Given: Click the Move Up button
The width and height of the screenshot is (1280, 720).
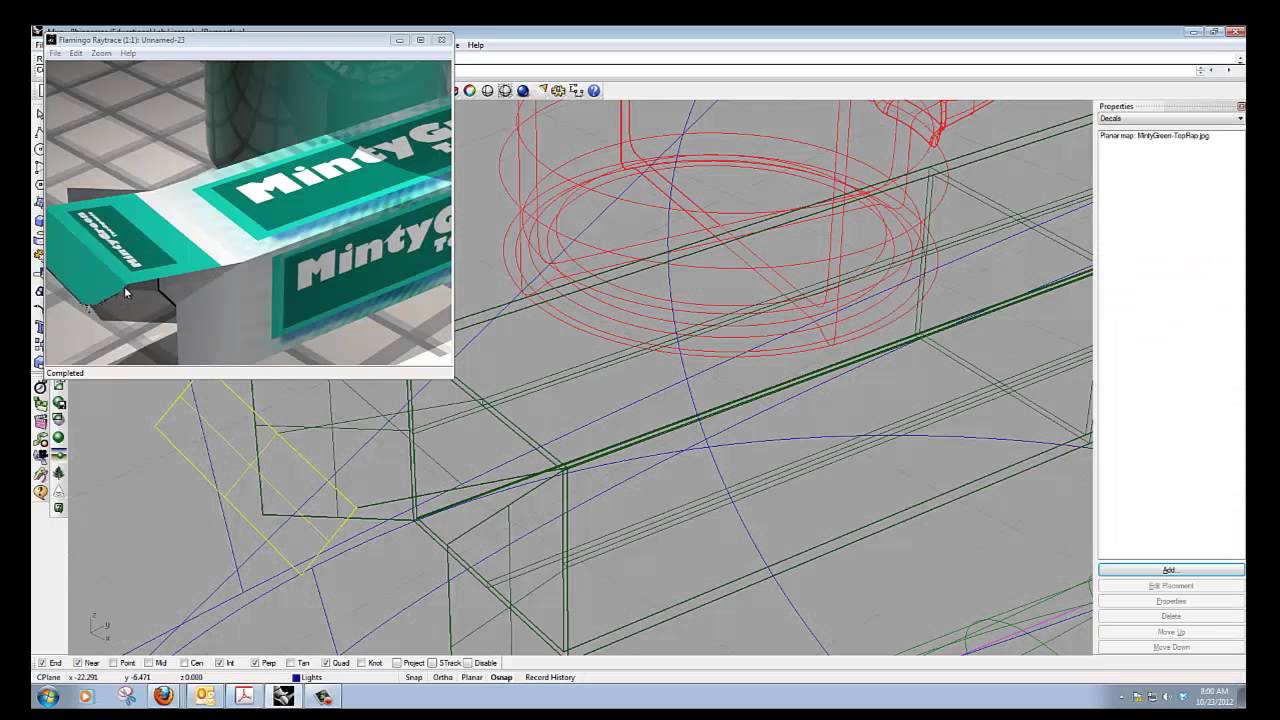Looking at the screenshot, I should [x=1171, y=632].
